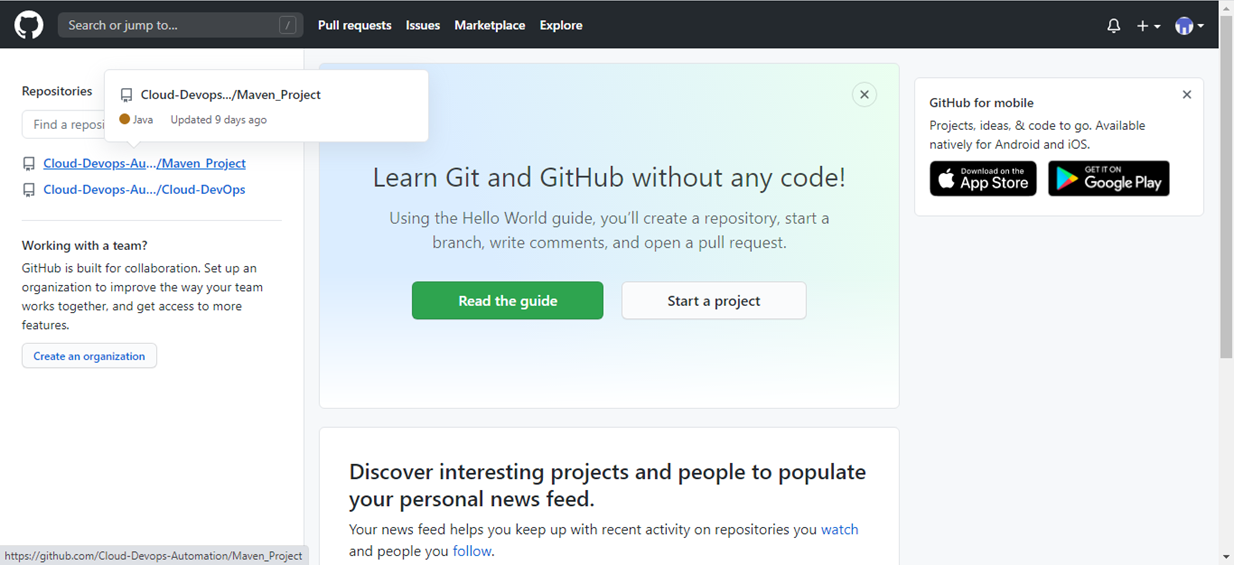
Task: Open the watch link in news feed text
Action: click(839, 529)
